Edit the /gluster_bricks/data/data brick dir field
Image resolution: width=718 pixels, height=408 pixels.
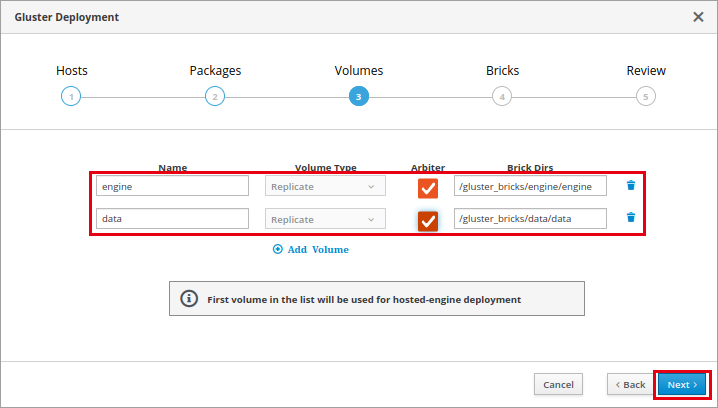[x=530, y=219]
